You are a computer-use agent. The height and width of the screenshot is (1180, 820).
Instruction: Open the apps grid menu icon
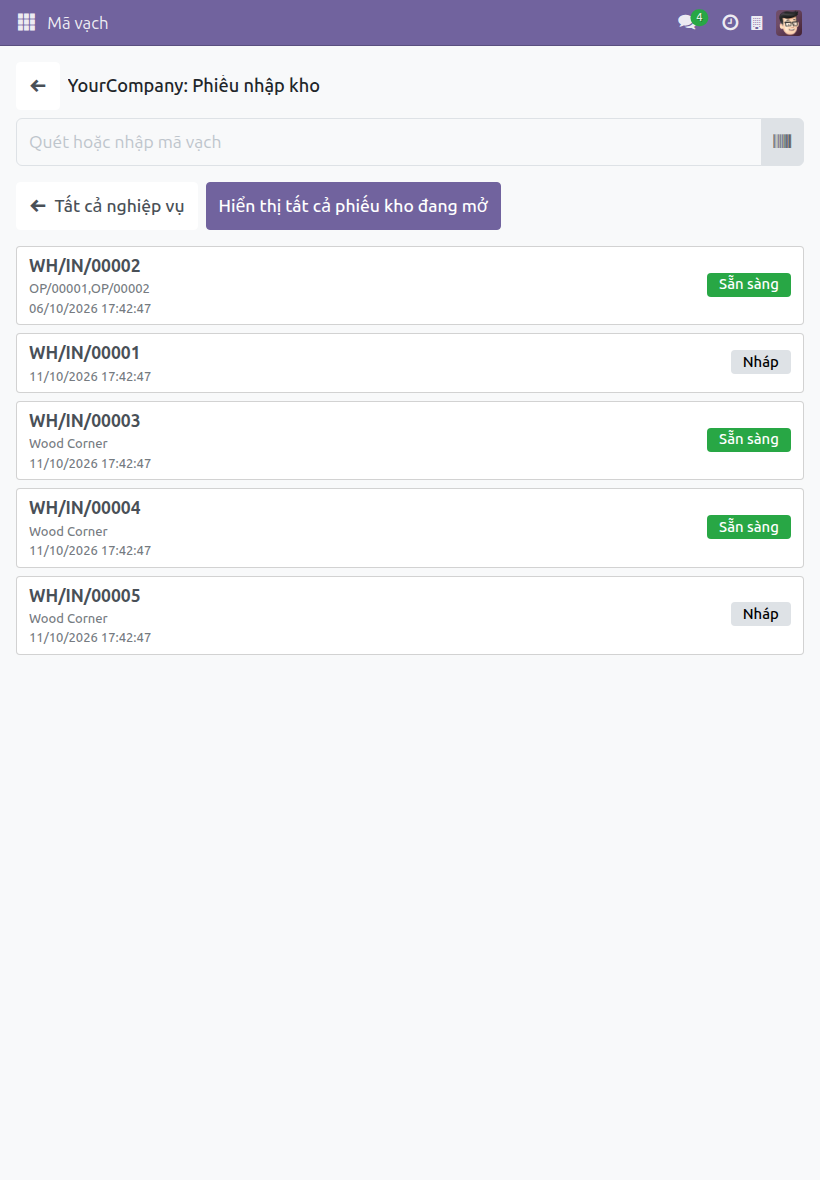point(26,23)
